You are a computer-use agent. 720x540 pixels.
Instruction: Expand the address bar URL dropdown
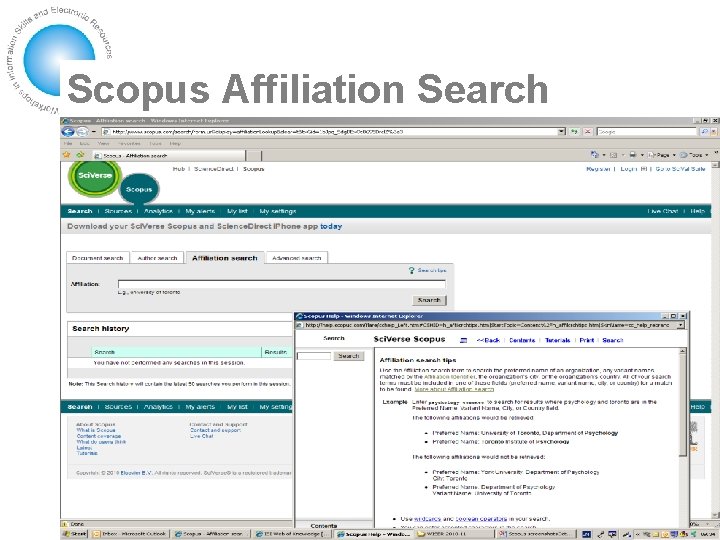coord(561,132)
